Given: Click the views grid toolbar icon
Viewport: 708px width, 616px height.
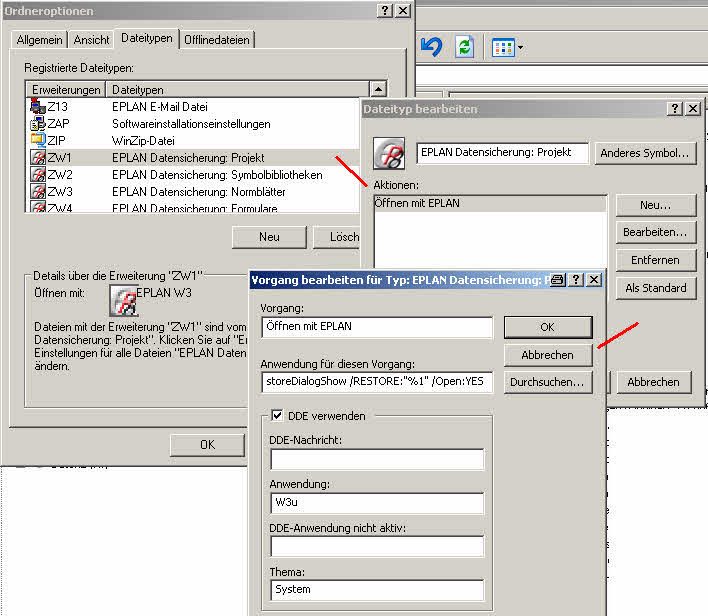Looking at the screenshot, I should tap(503, 47).
